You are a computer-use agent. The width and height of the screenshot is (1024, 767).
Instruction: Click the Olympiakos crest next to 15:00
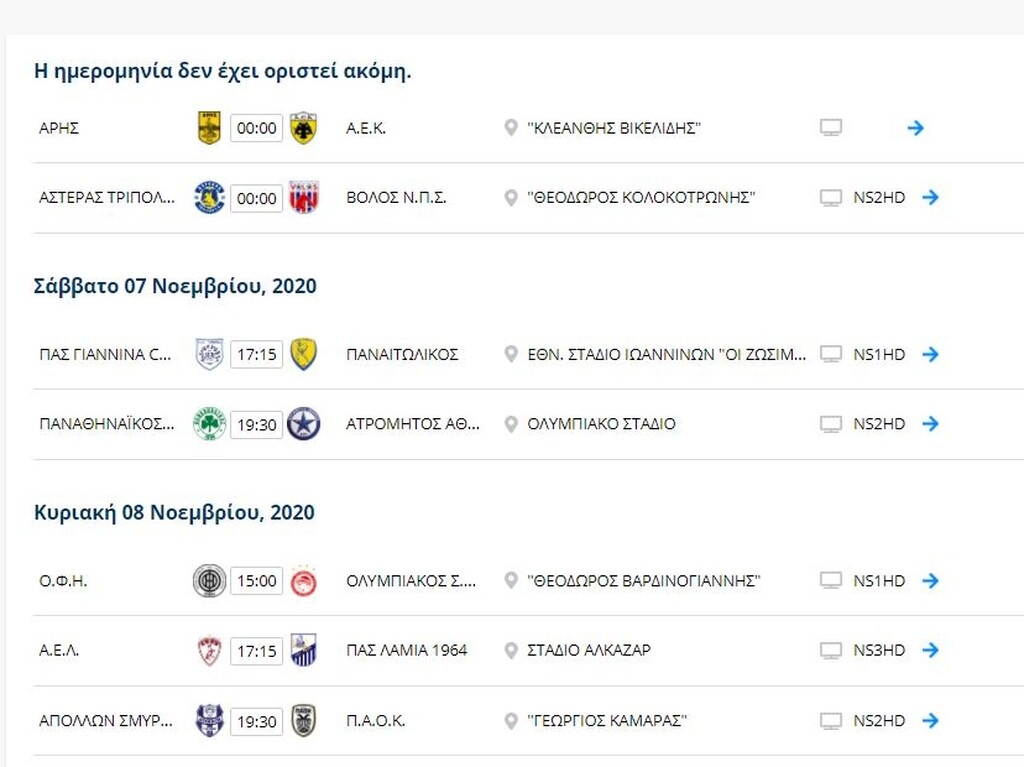303,580
